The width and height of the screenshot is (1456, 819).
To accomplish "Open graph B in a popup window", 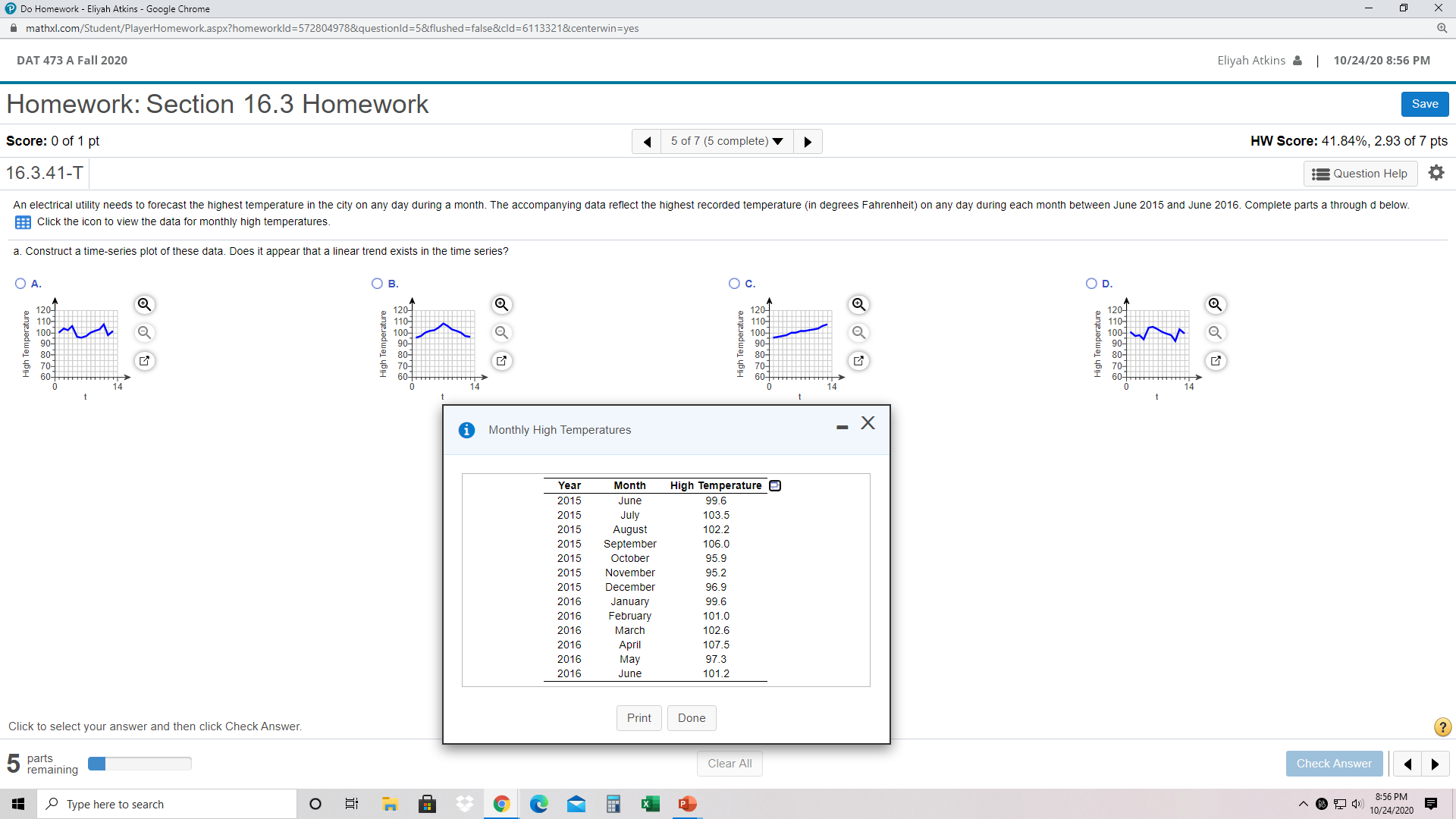I will (x=501, y=361).
